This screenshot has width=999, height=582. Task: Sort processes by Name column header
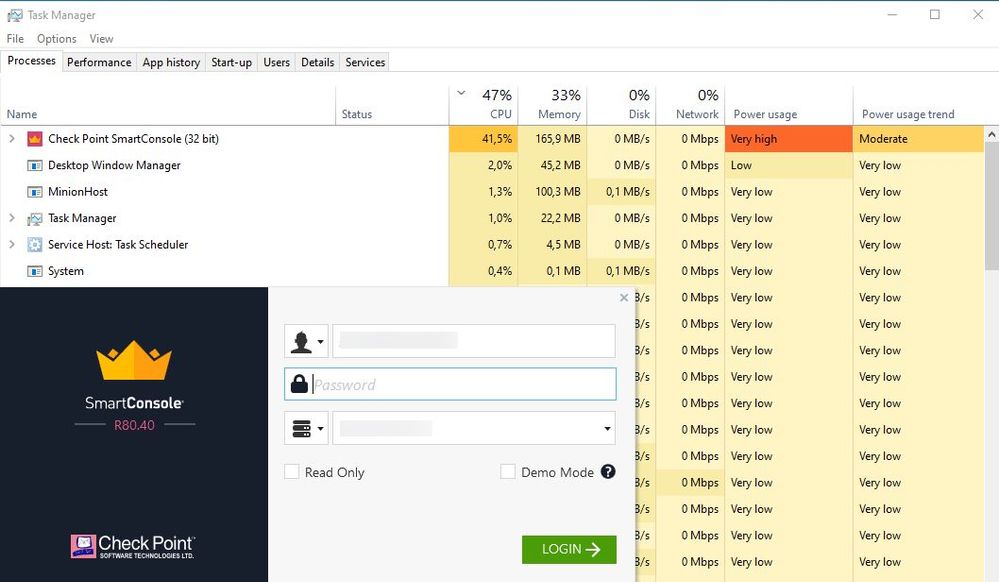(168, 105)
